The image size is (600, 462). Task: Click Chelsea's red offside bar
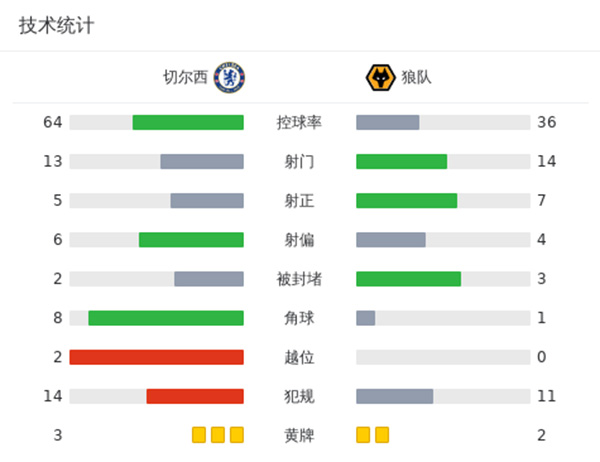pyautogui.click(x=157, y=357)
